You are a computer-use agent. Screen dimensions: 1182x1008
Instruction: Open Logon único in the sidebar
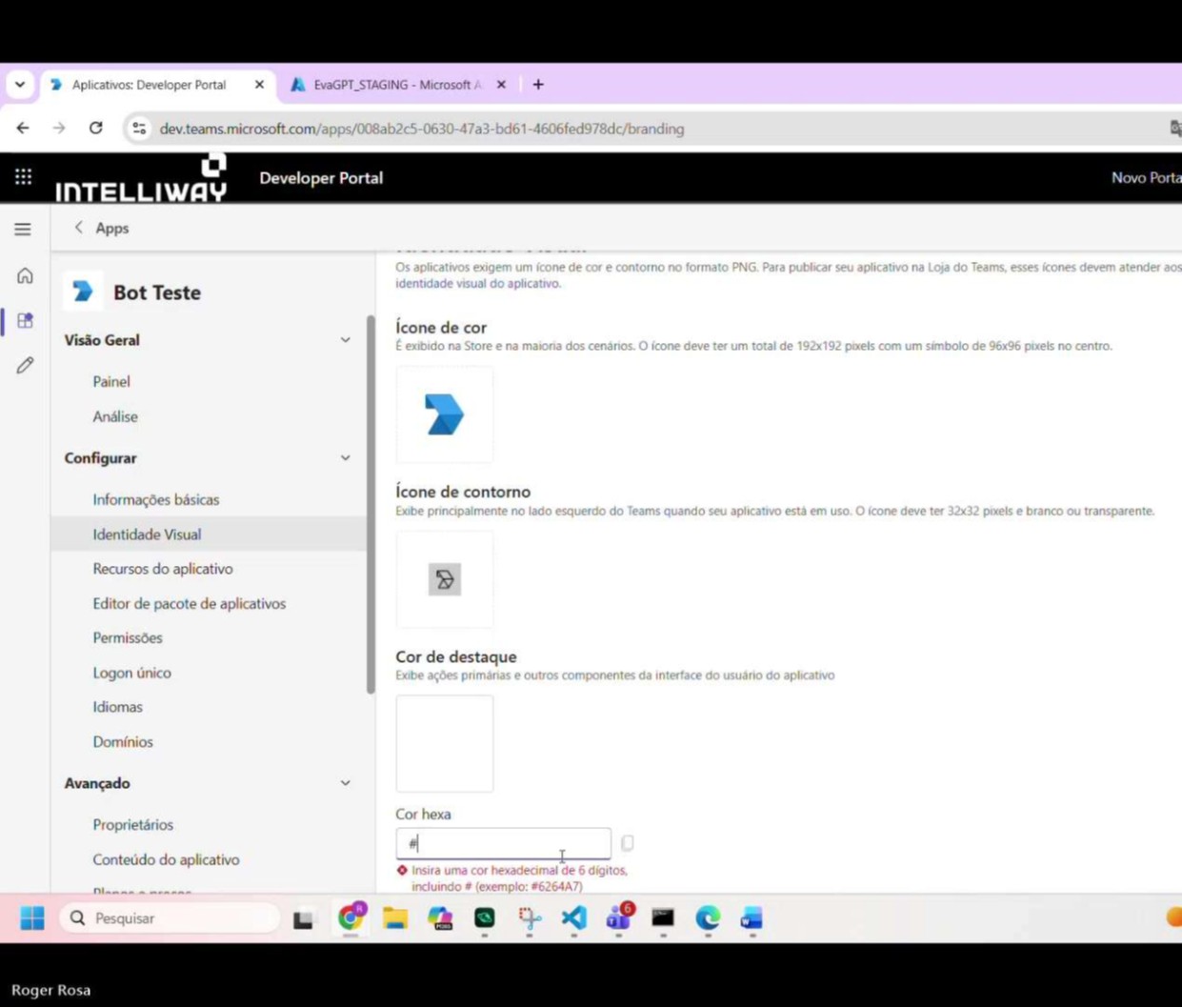tap(132, 673)
